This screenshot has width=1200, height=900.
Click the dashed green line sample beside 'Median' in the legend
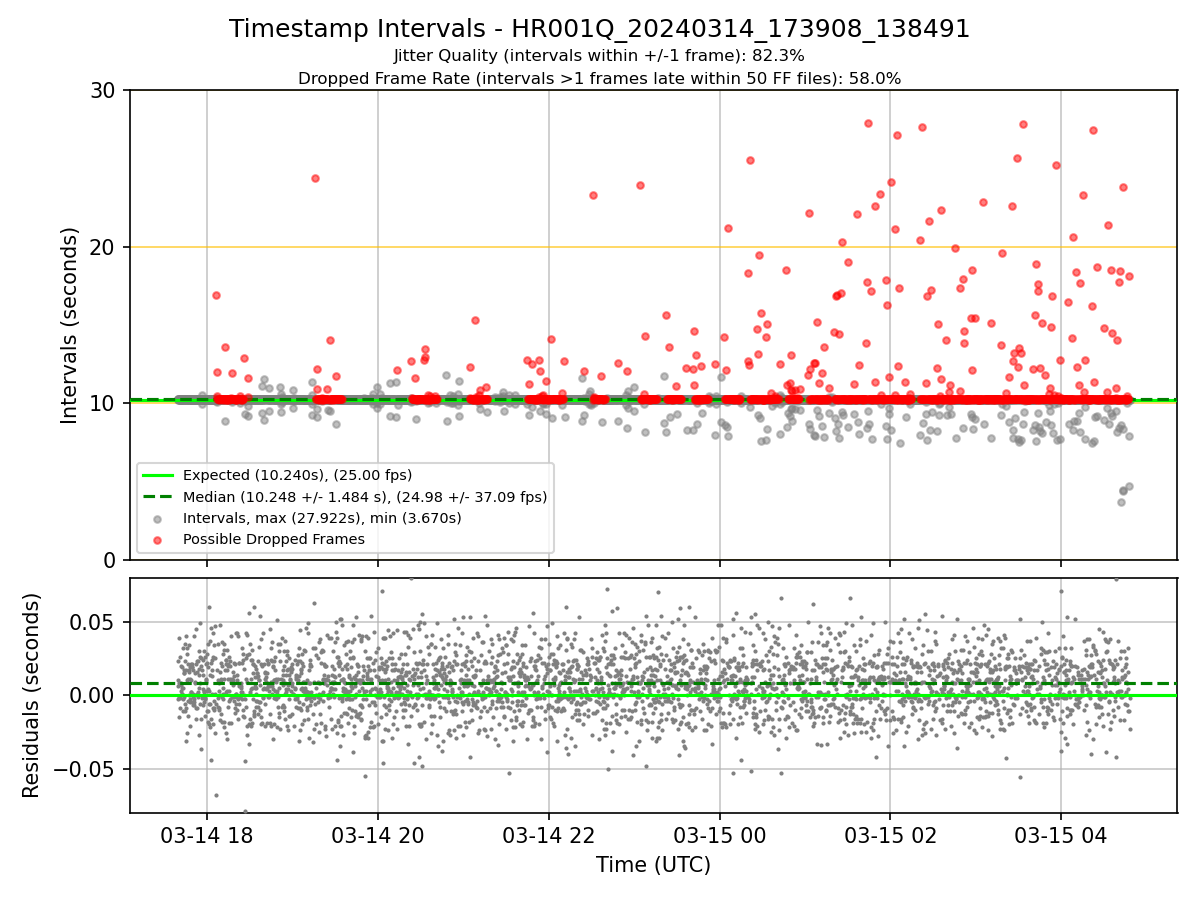[158, 497]
